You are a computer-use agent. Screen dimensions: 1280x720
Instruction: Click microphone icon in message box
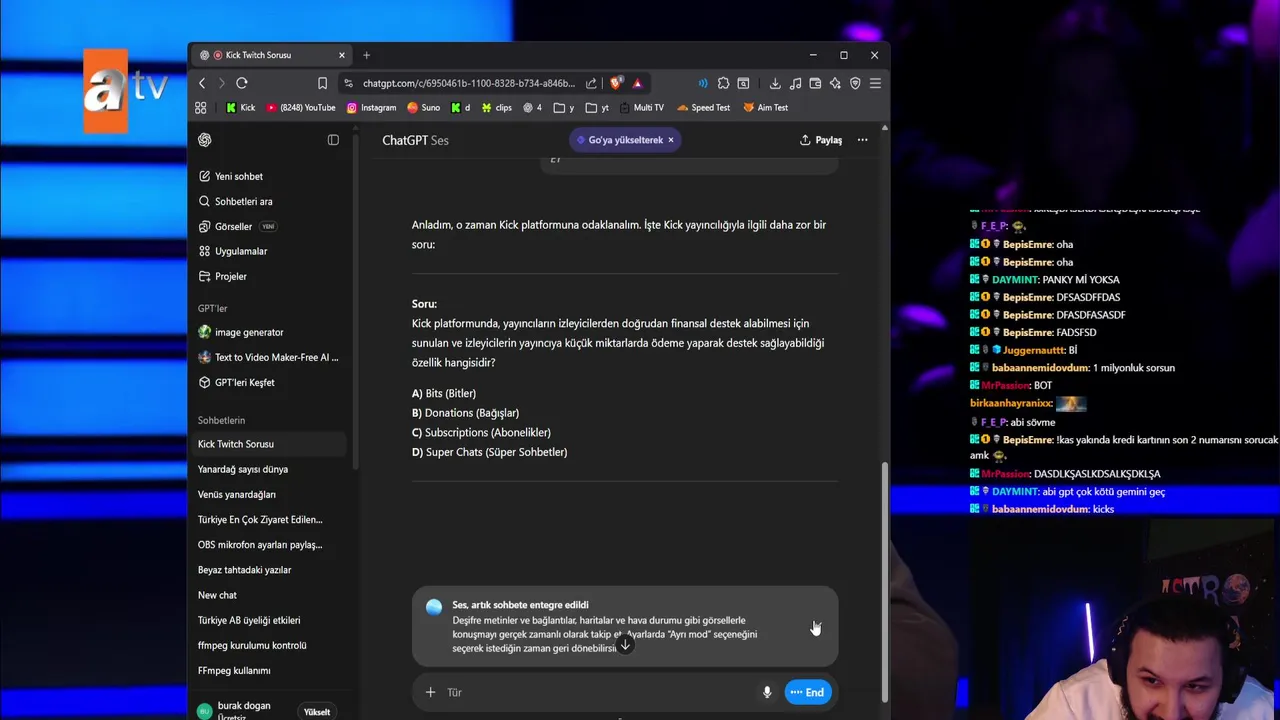767,692
